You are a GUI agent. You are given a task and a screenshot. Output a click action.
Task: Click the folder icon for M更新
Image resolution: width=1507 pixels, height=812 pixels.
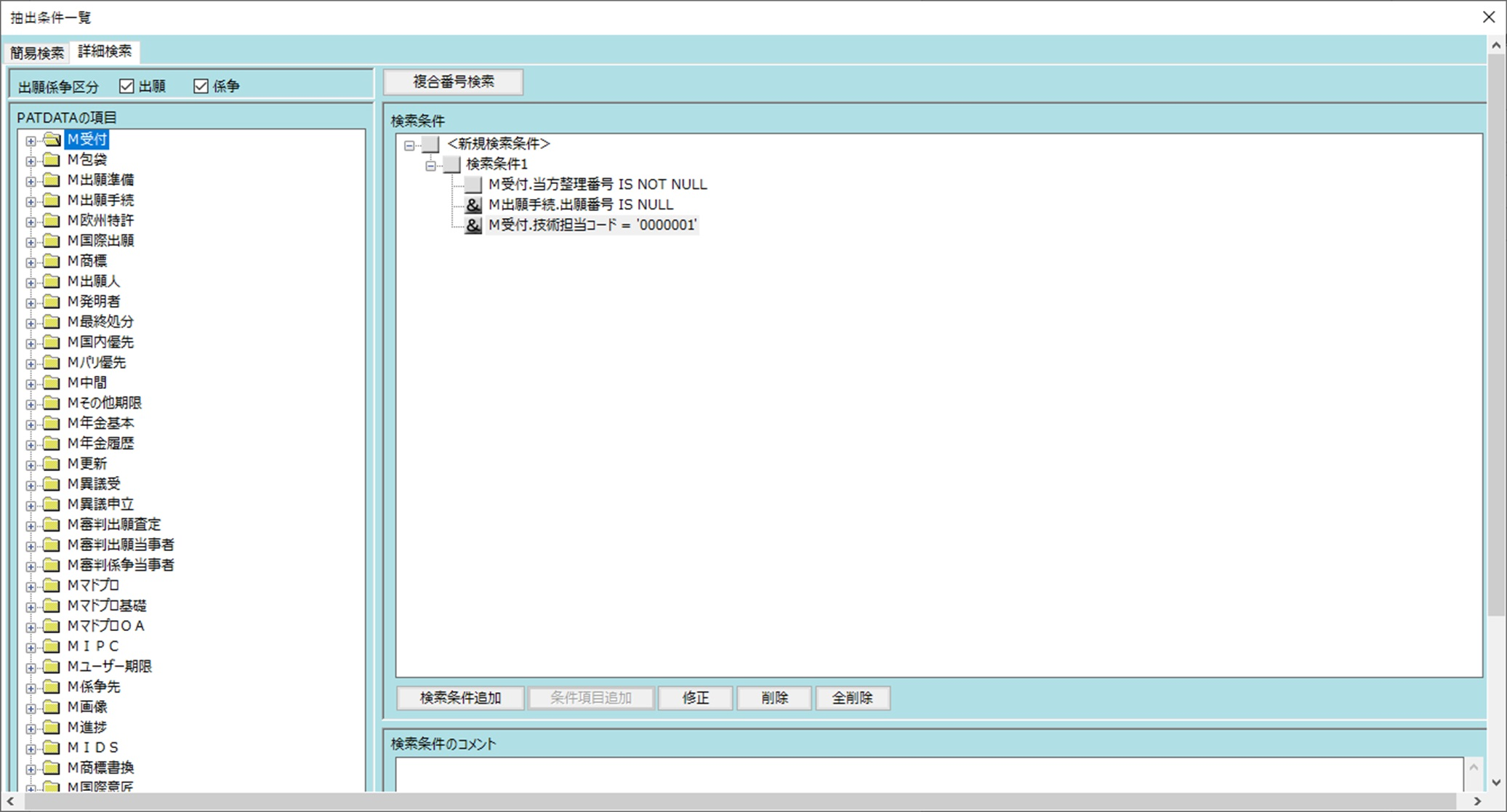click(x=52, y=463)
